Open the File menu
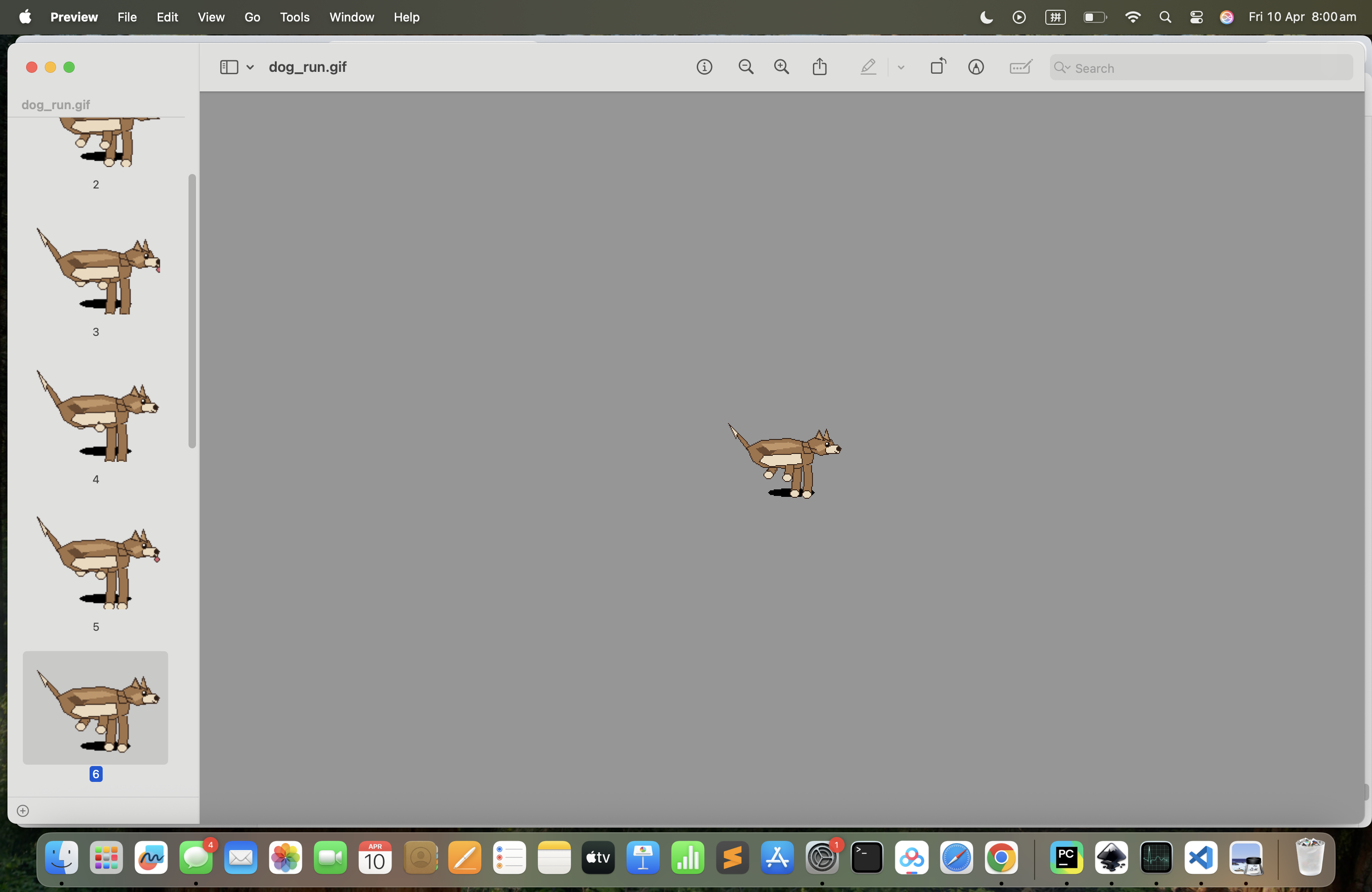The image size is (1372, 892). [127, 17]
